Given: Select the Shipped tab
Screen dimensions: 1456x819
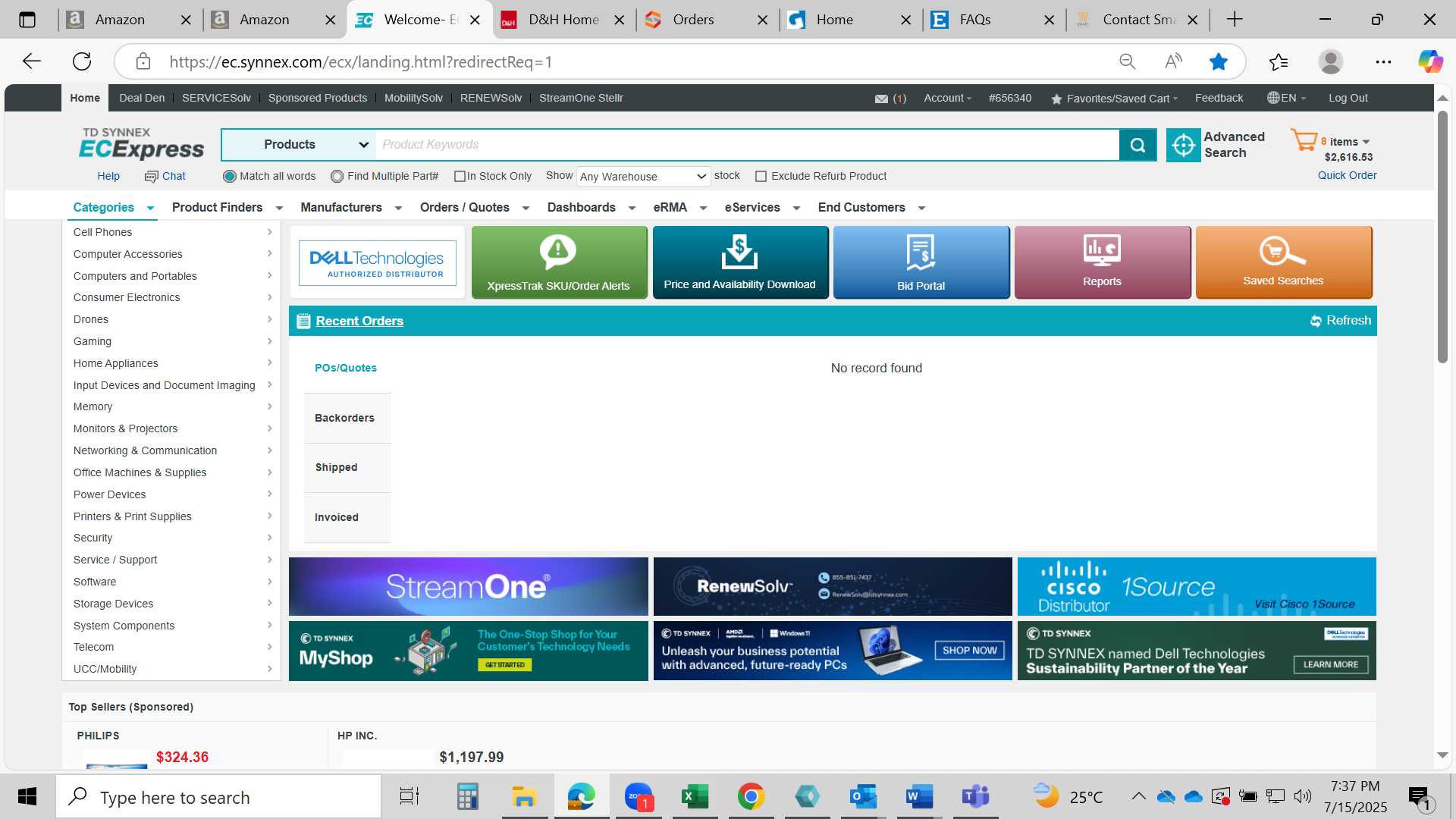Looking at the screenshot, I should (x=347, y=468).
